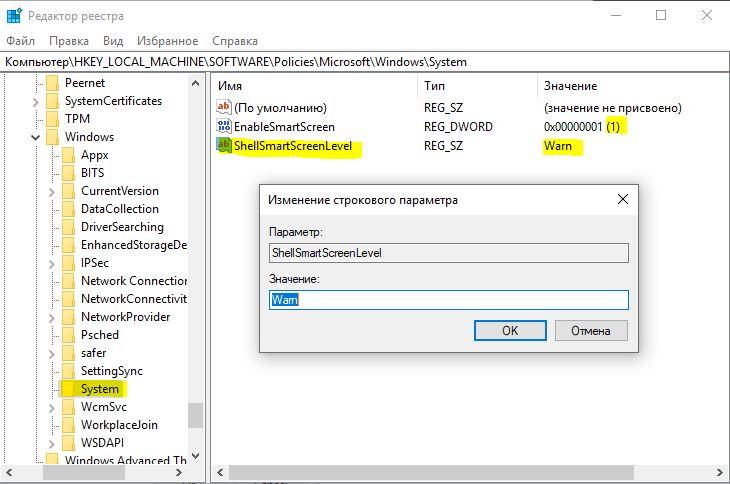This screenshot has width=730, height=484.
Task: Select the Network Connections key
Action: (x=134, y=281)
